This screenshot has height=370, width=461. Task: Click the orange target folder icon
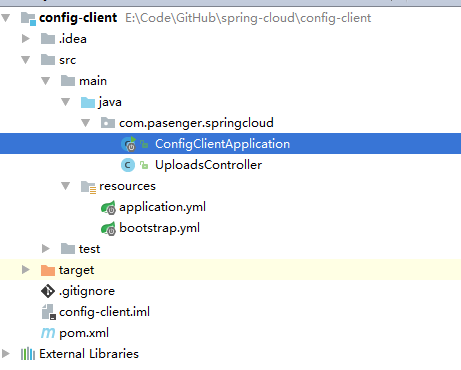(x=48, y=270)
